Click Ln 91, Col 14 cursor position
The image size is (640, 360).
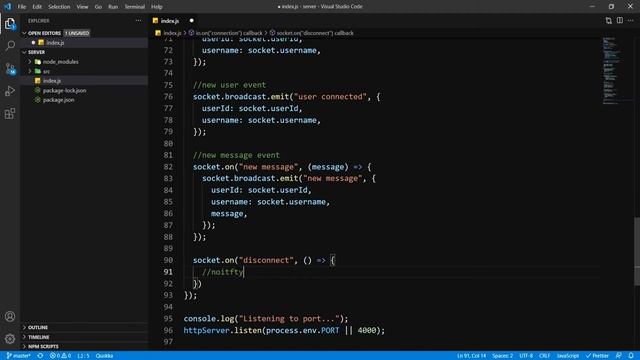471,356
